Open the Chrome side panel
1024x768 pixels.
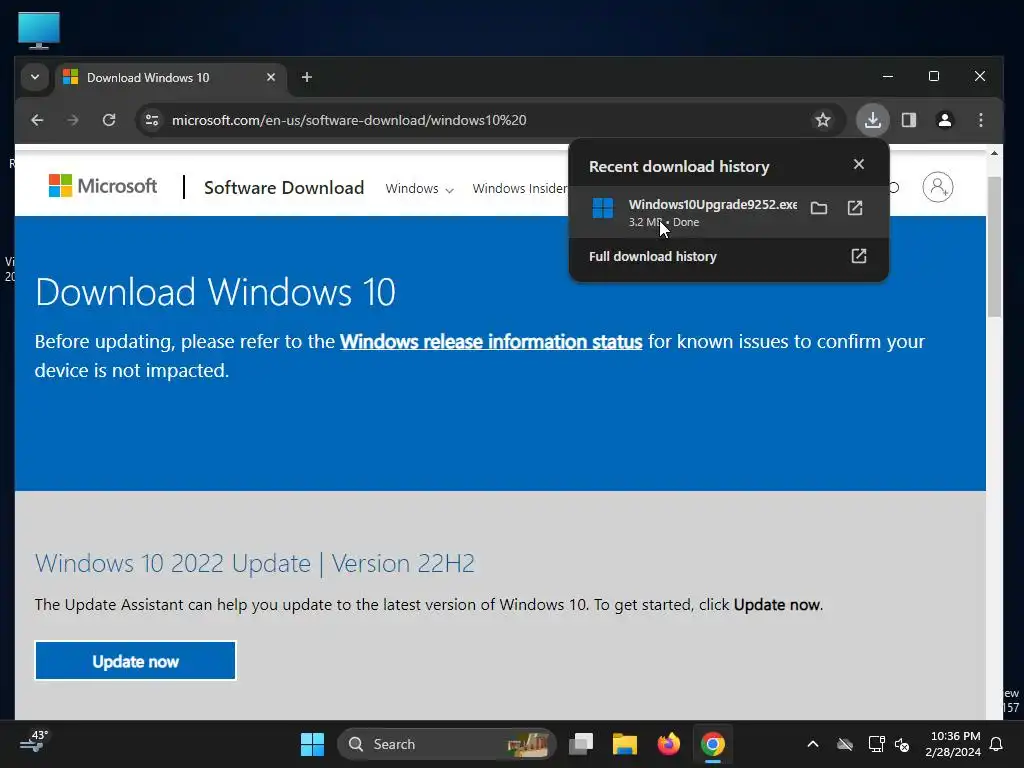[909, 120]
